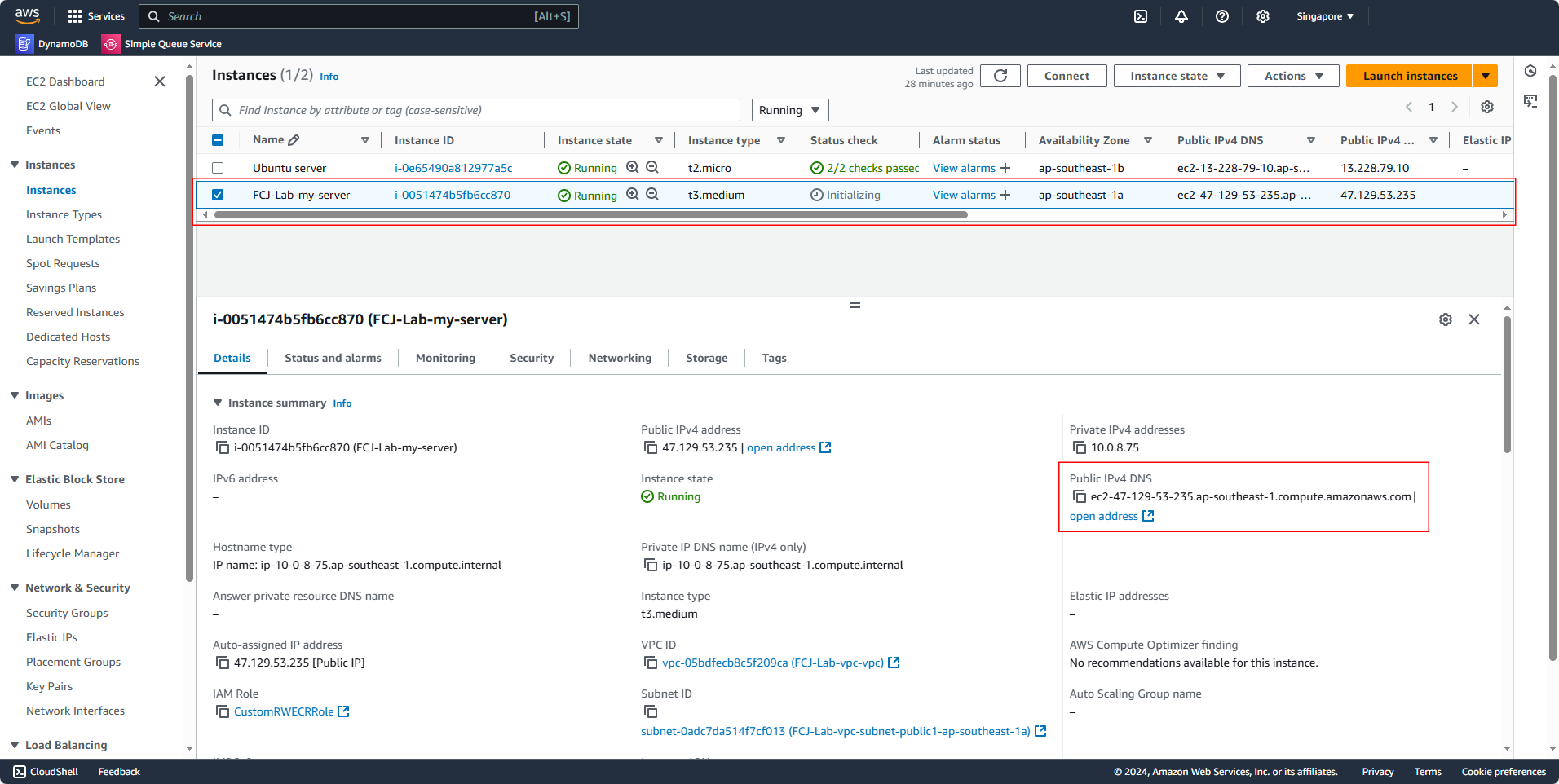The image size is (1559, 784).
Task: Open instance link i-0051474b5fb6cc870
Action: click(453, 195)
